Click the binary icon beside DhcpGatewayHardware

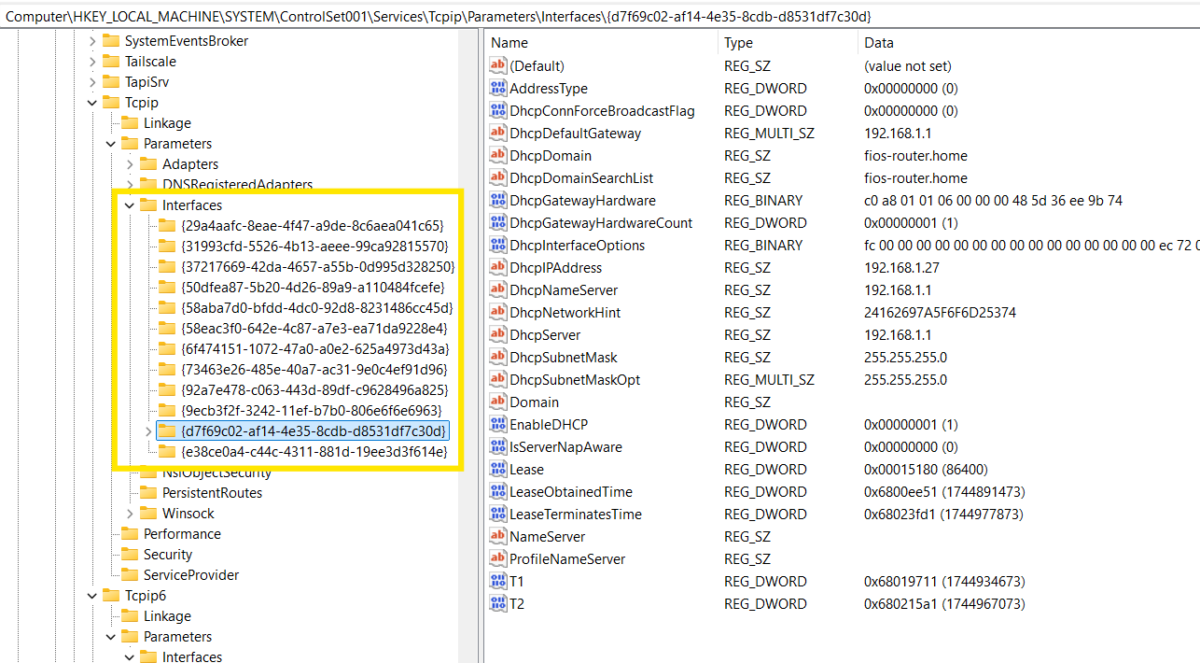click(497, 200)
